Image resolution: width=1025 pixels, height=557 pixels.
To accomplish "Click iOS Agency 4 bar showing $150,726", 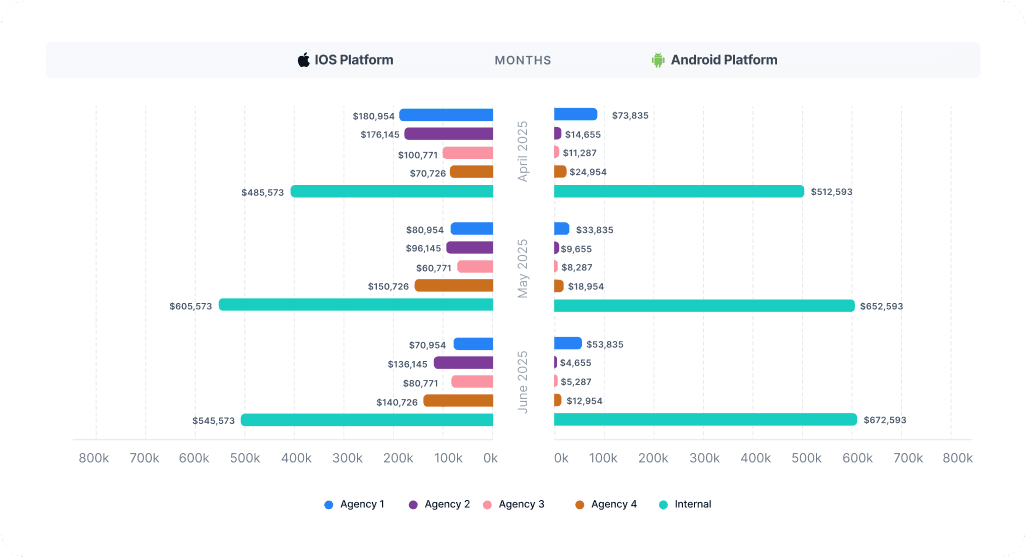I will pyautogui.click(x=454, y=286).
